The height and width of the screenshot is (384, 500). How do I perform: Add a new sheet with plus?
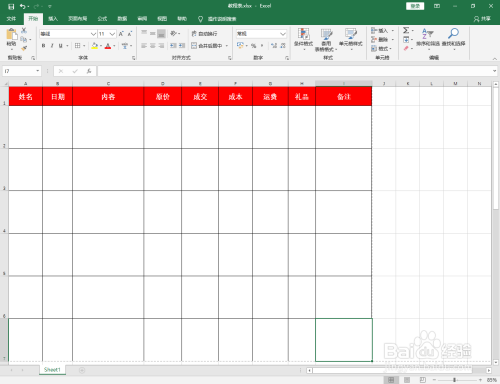[82, 370]
